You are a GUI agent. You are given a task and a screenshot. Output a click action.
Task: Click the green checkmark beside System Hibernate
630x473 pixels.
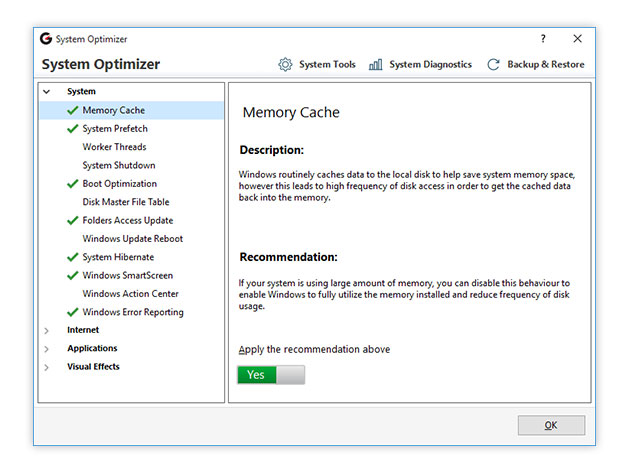click(x=73, y=257)
